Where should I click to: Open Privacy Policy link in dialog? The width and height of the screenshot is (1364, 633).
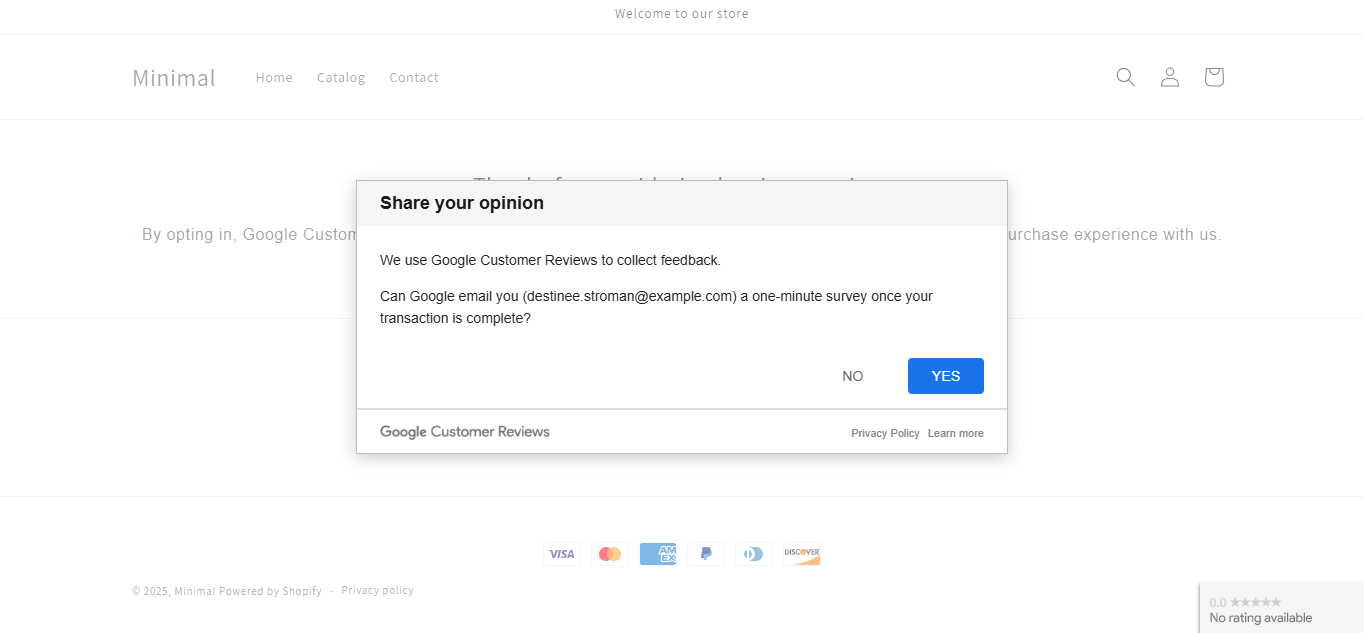tap(885, 433)
